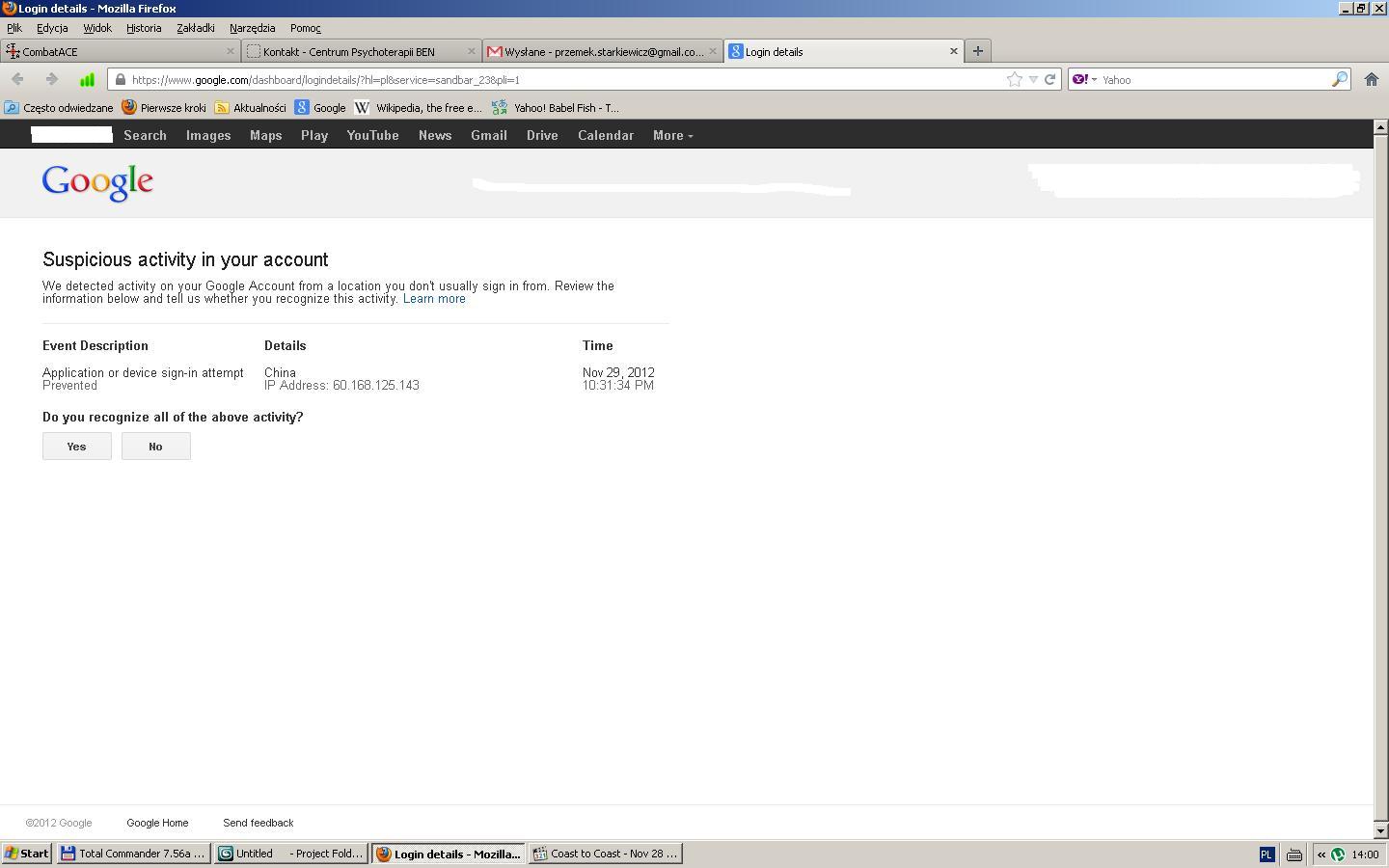Open the Historia menu
Image resolution: width=1389 pixels, height=868 pixels.
pos(144,28)
